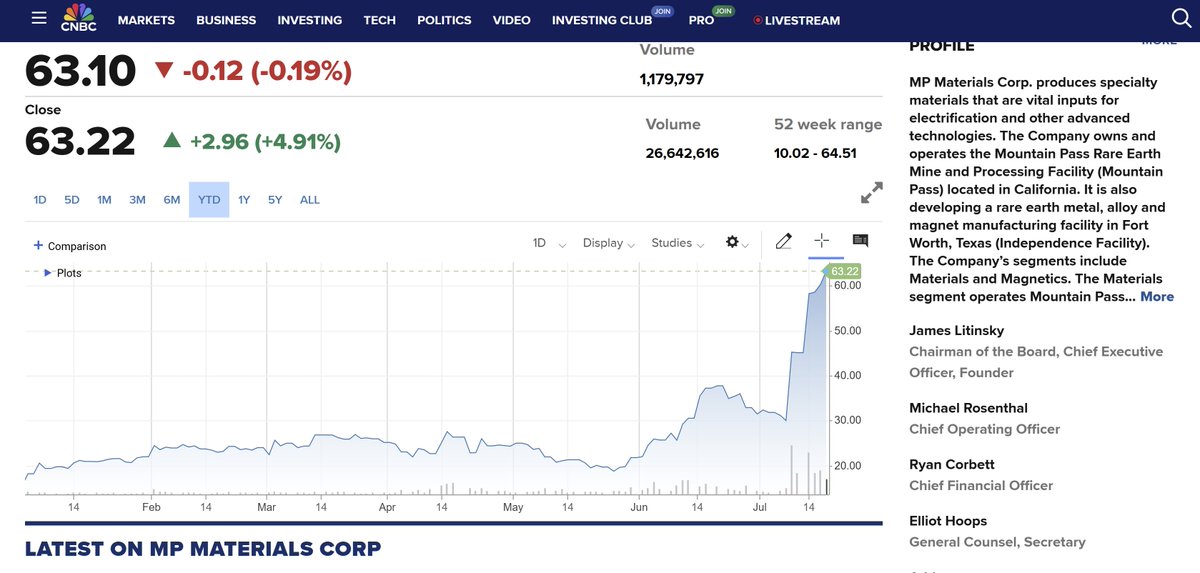This screenshot has height=573, width=1200.
Task: Go to the VIDEO section
Action: tap(512, 20)
